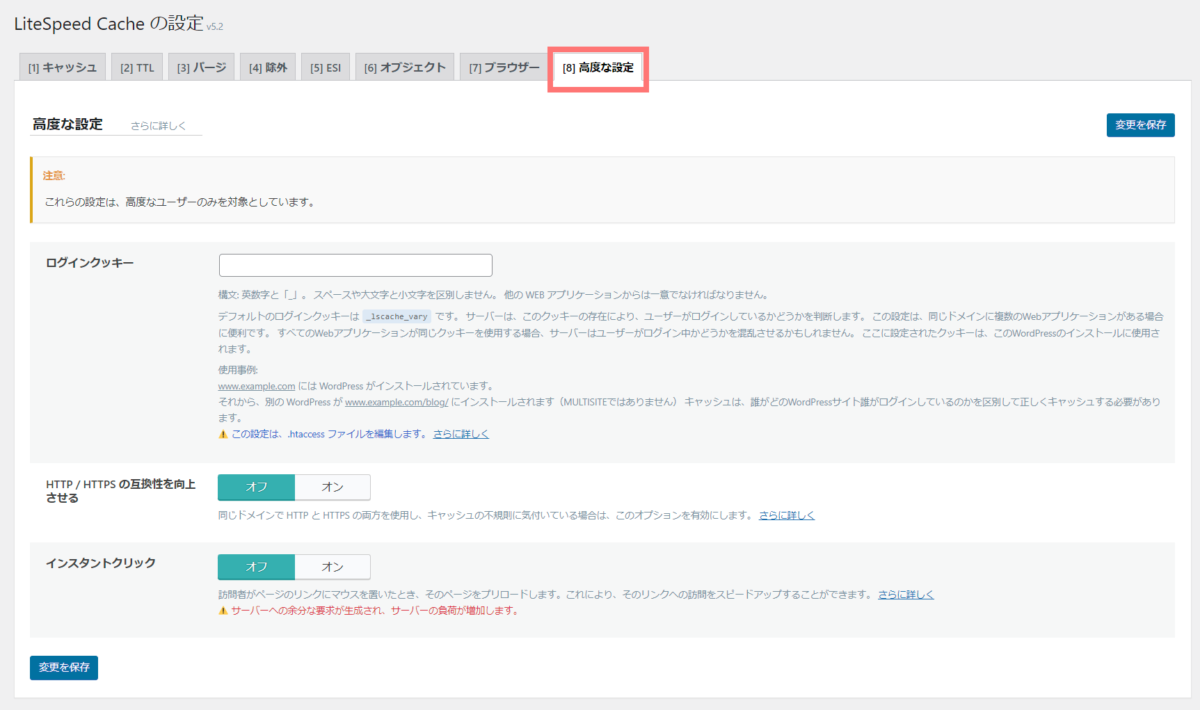Select the [7] ブラウザー tab
This screenshot has width=1200, height=710.
(503, 66)
